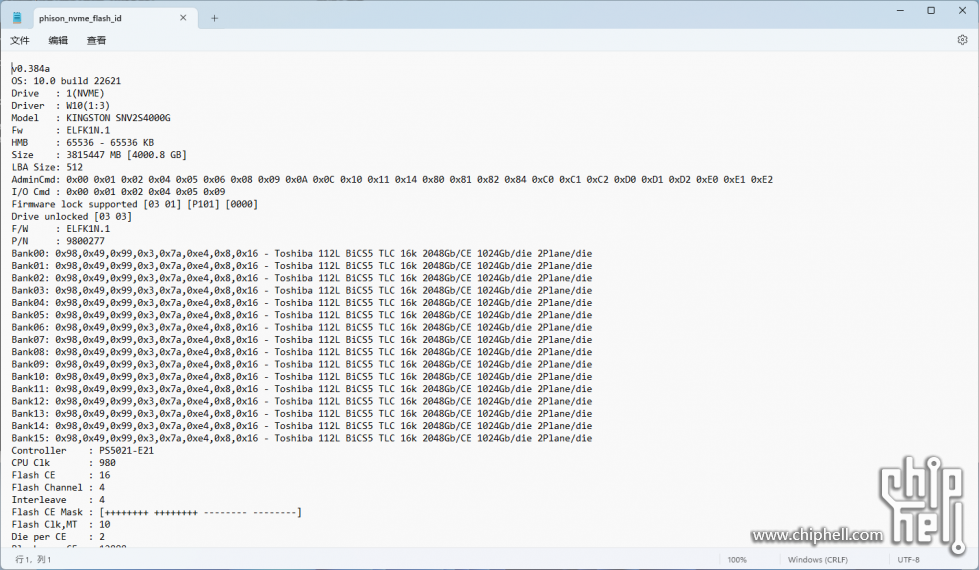Click the Bank00 flash ID line
The height and width of the screenshot is (570, 979).
pos(302,253)
